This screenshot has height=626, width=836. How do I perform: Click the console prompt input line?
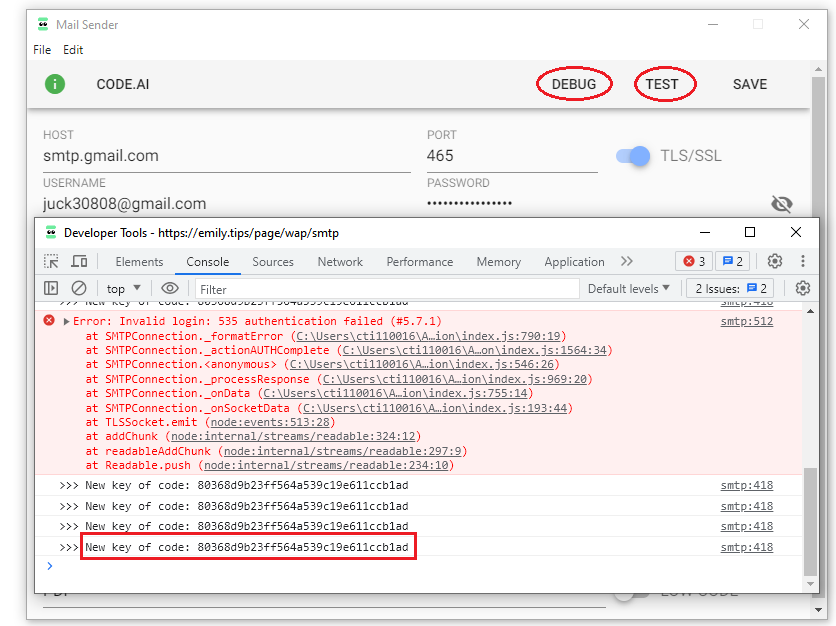pos(421,566)
